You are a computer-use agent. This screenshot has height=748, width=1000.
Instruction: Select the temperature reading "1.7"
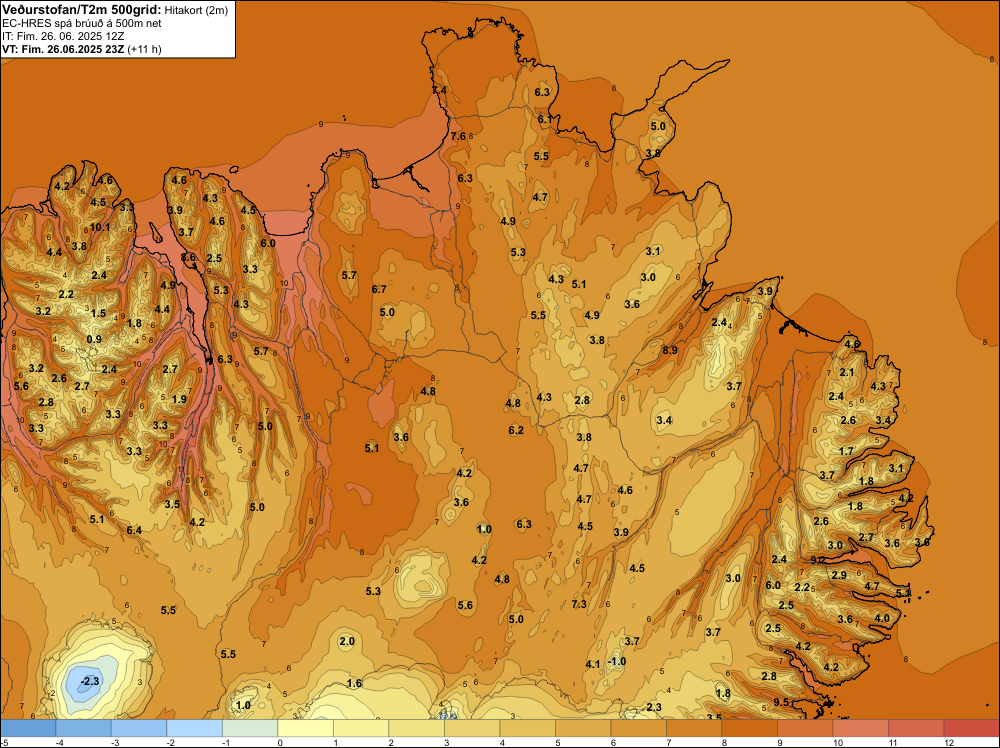[846, 451]
